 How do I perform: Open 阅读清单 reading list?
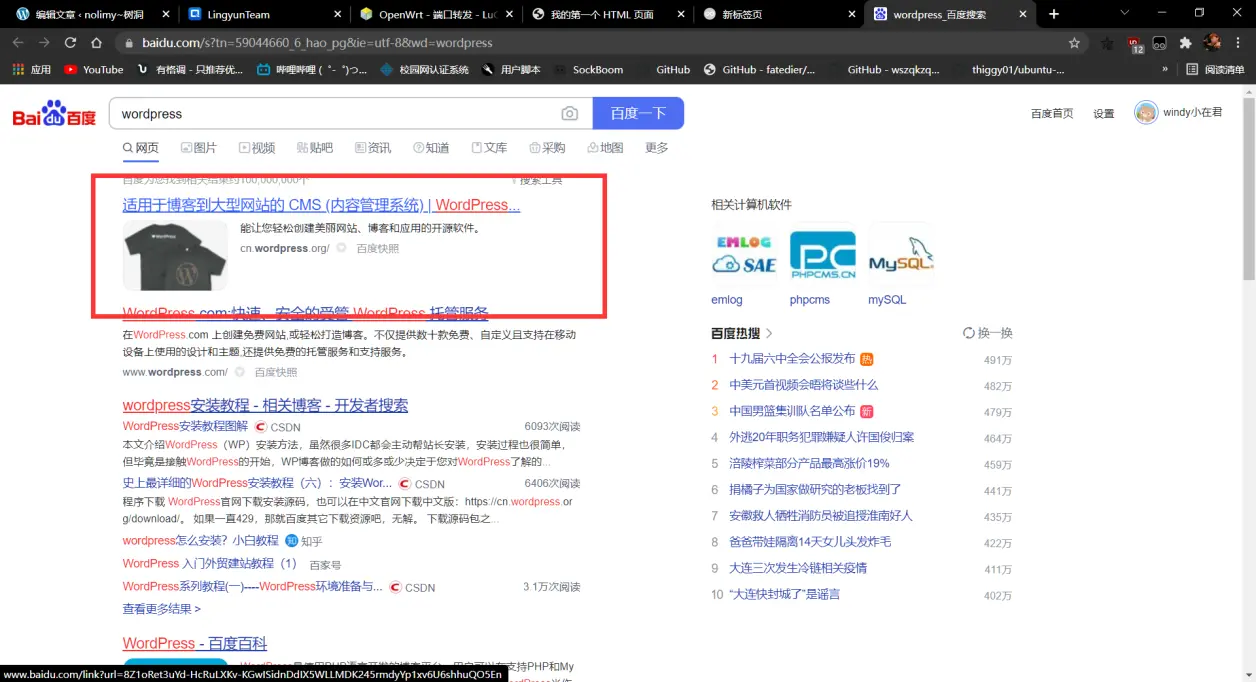[x=1215, y=70]
